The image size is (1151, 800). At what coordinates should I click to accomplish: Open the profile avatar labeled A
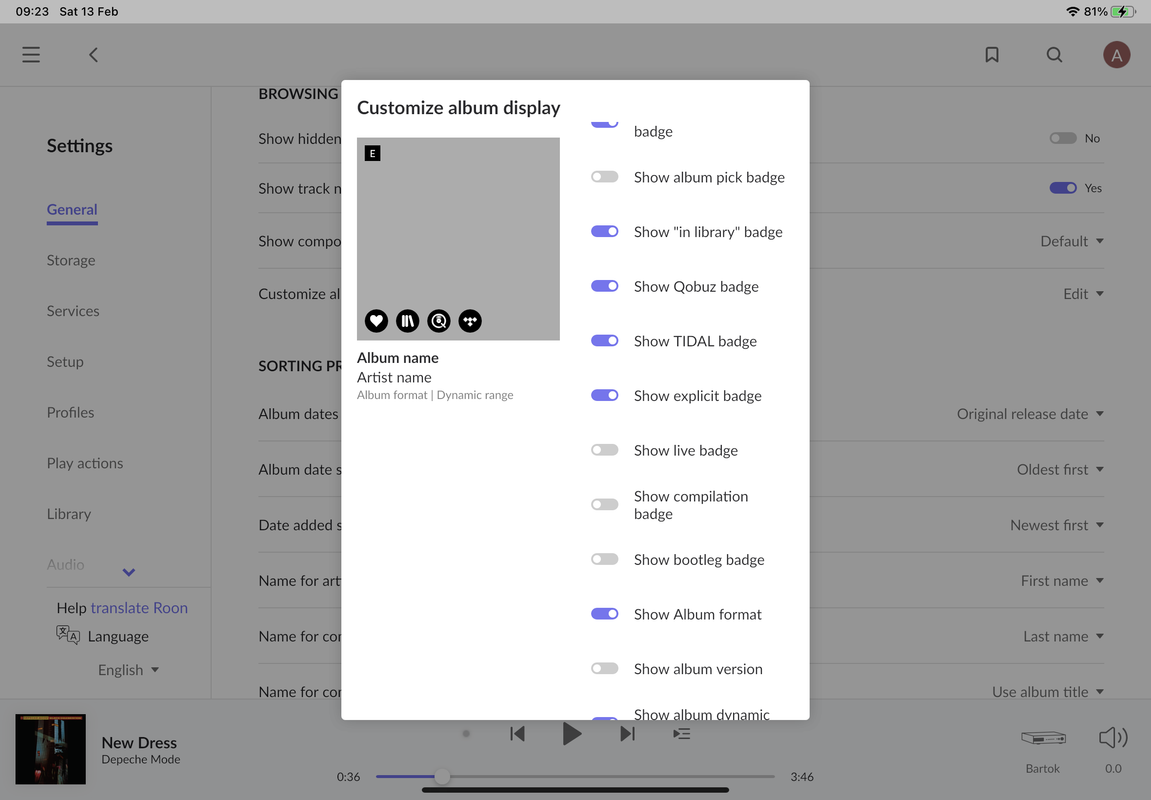point(1116,55)
